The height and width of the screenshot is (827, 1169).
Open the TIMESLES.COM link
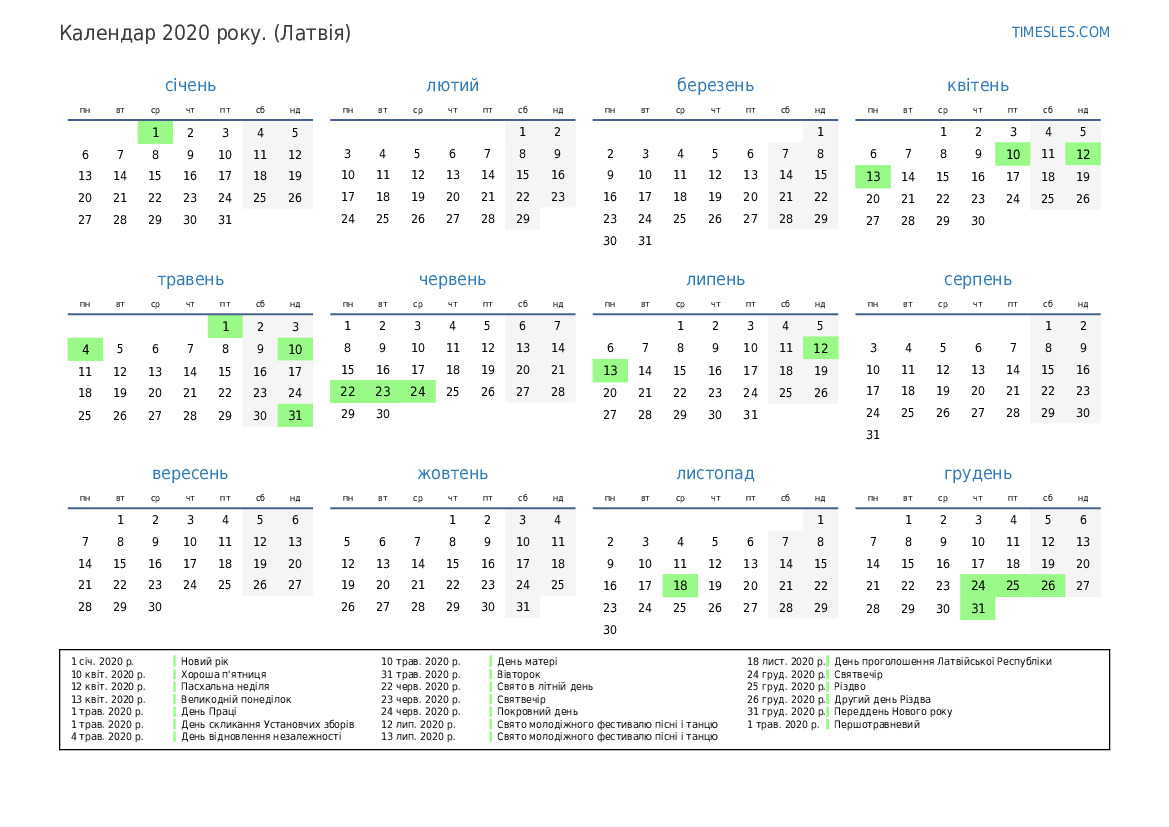click(1060, 32)
